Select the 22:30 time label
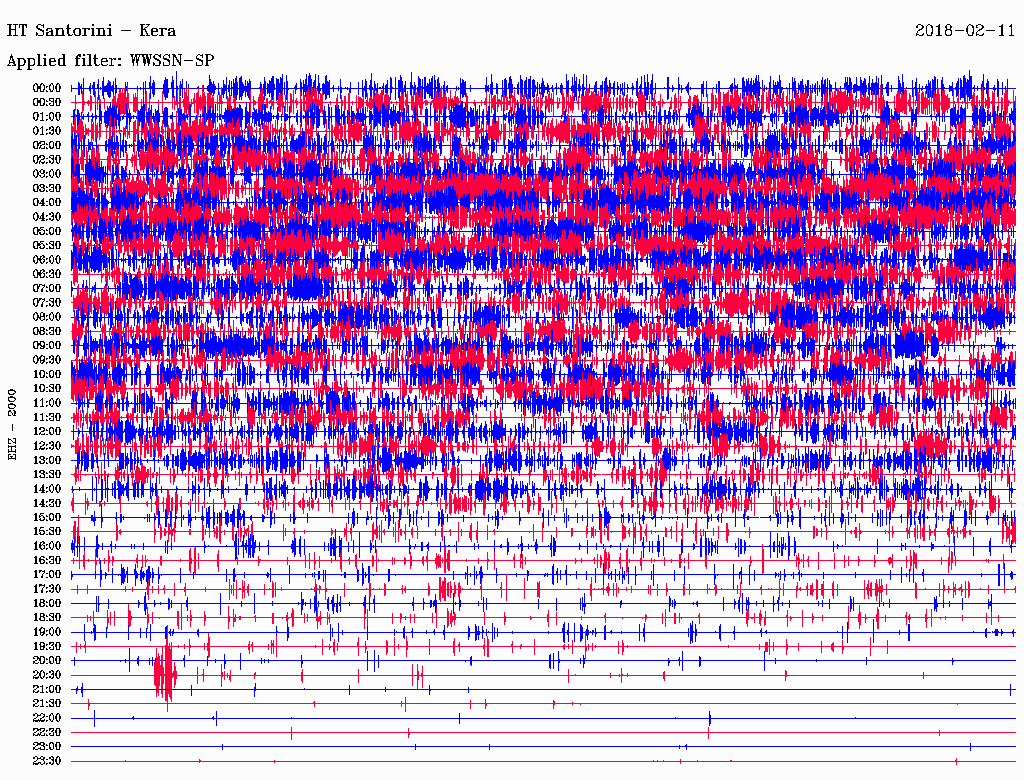Screen dimensions: 1024x780 [x=46, y=732]
